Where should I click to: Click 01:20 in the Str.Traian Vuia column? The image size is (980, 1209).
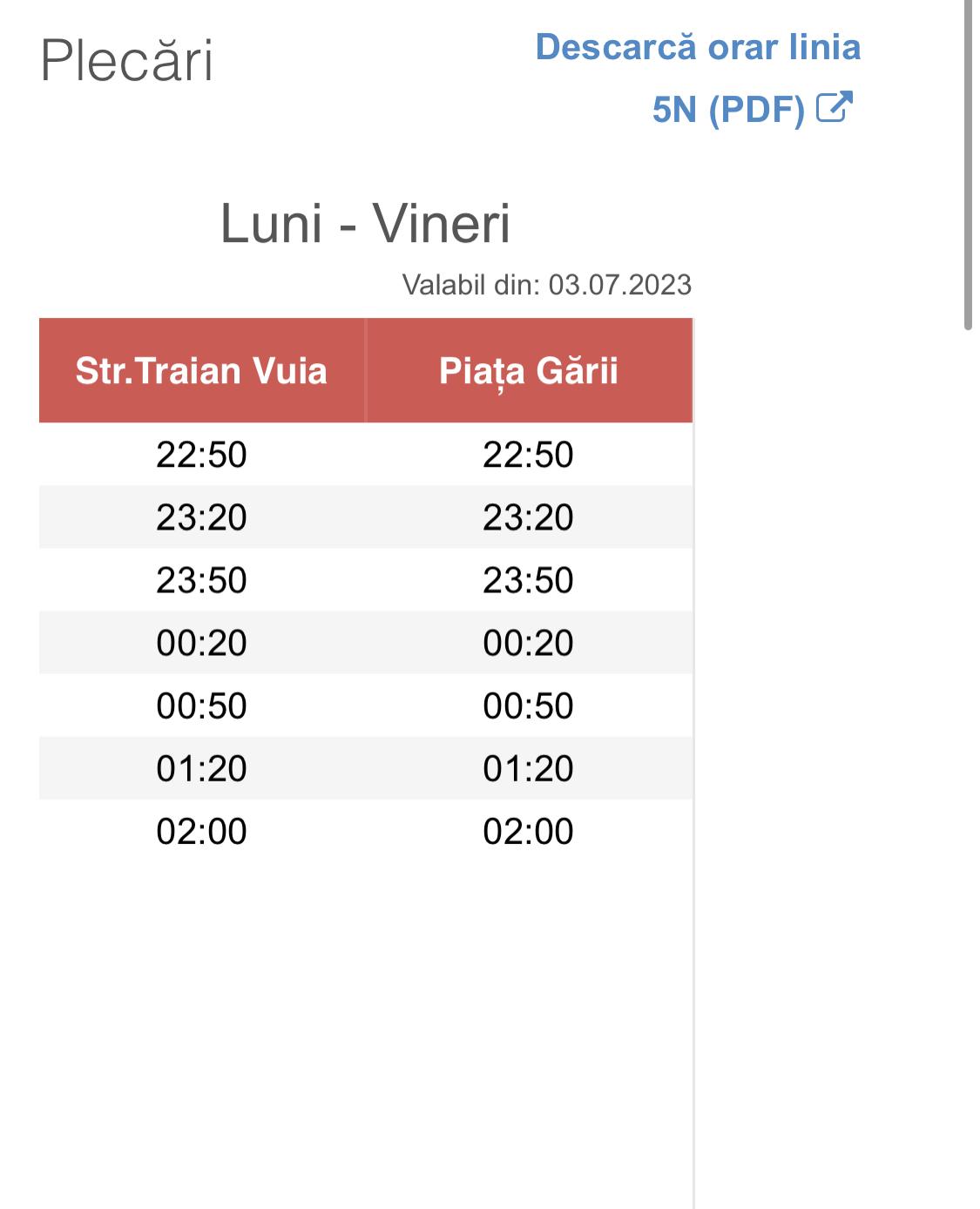pos(201,768)
